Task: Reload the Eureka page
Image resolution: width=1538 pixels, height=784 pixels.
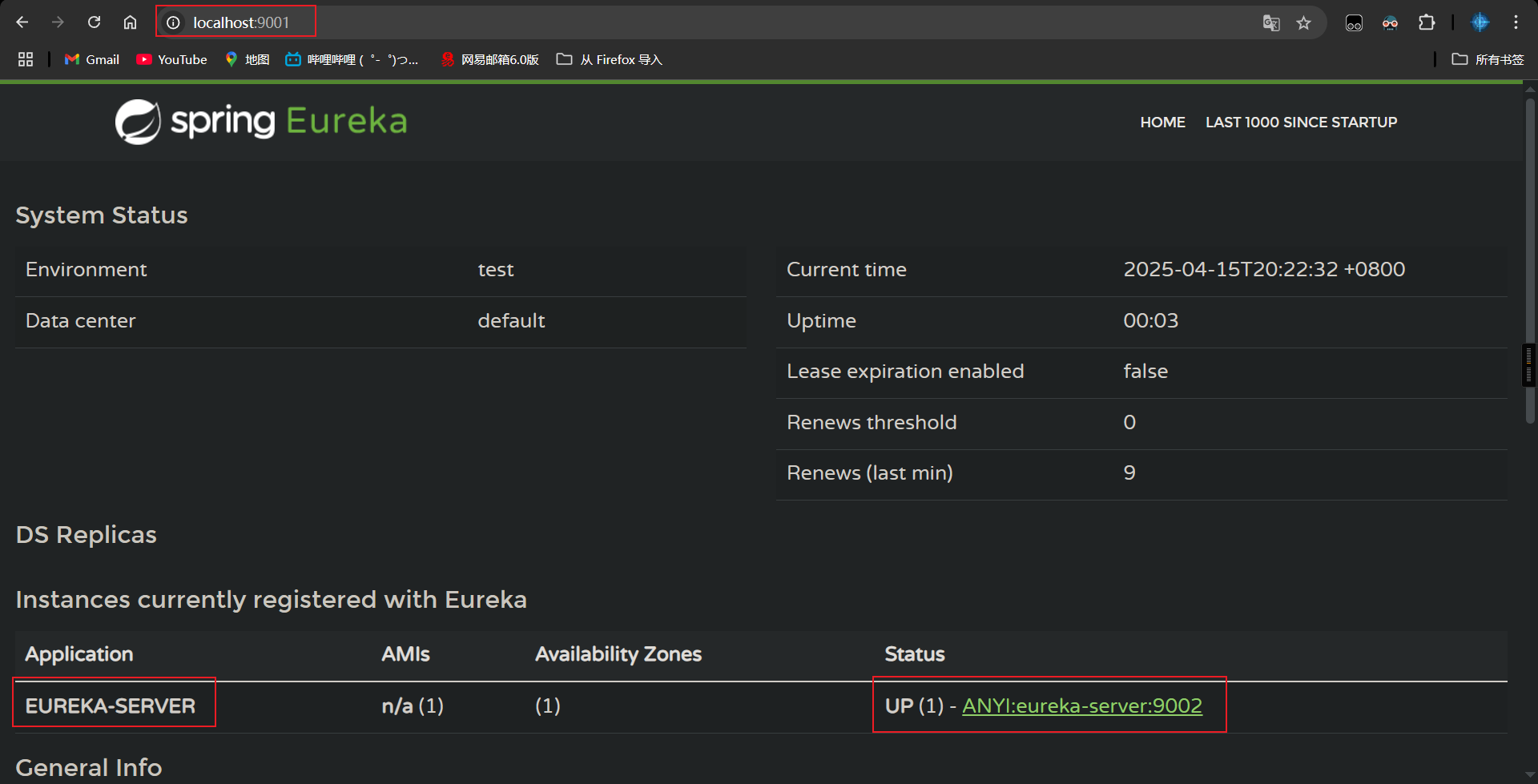Action: tap(94, 22)
